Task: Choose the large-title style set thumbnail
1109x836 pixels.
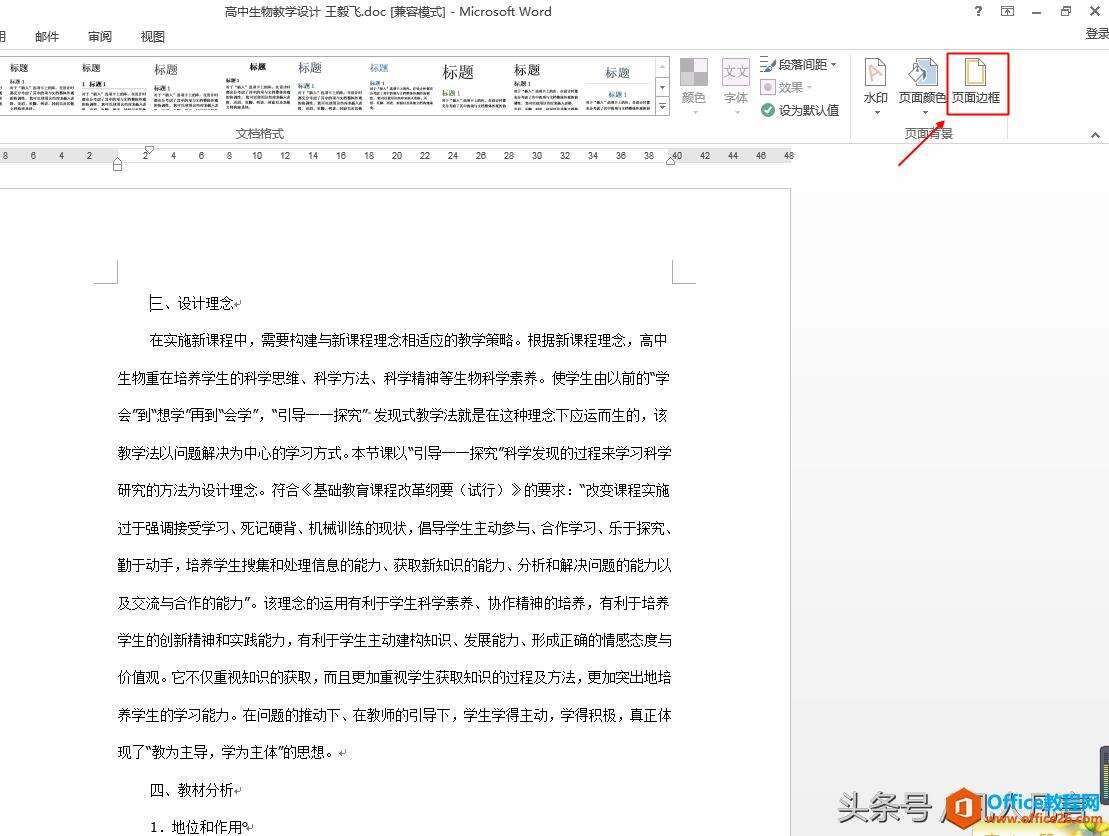Action: [x=458, y=86]
